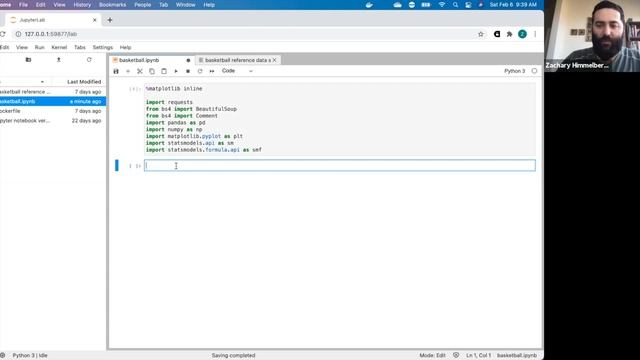Open the JupyterLab View menu
Screen dimensions: 640x360
click(x=22, y=47)
